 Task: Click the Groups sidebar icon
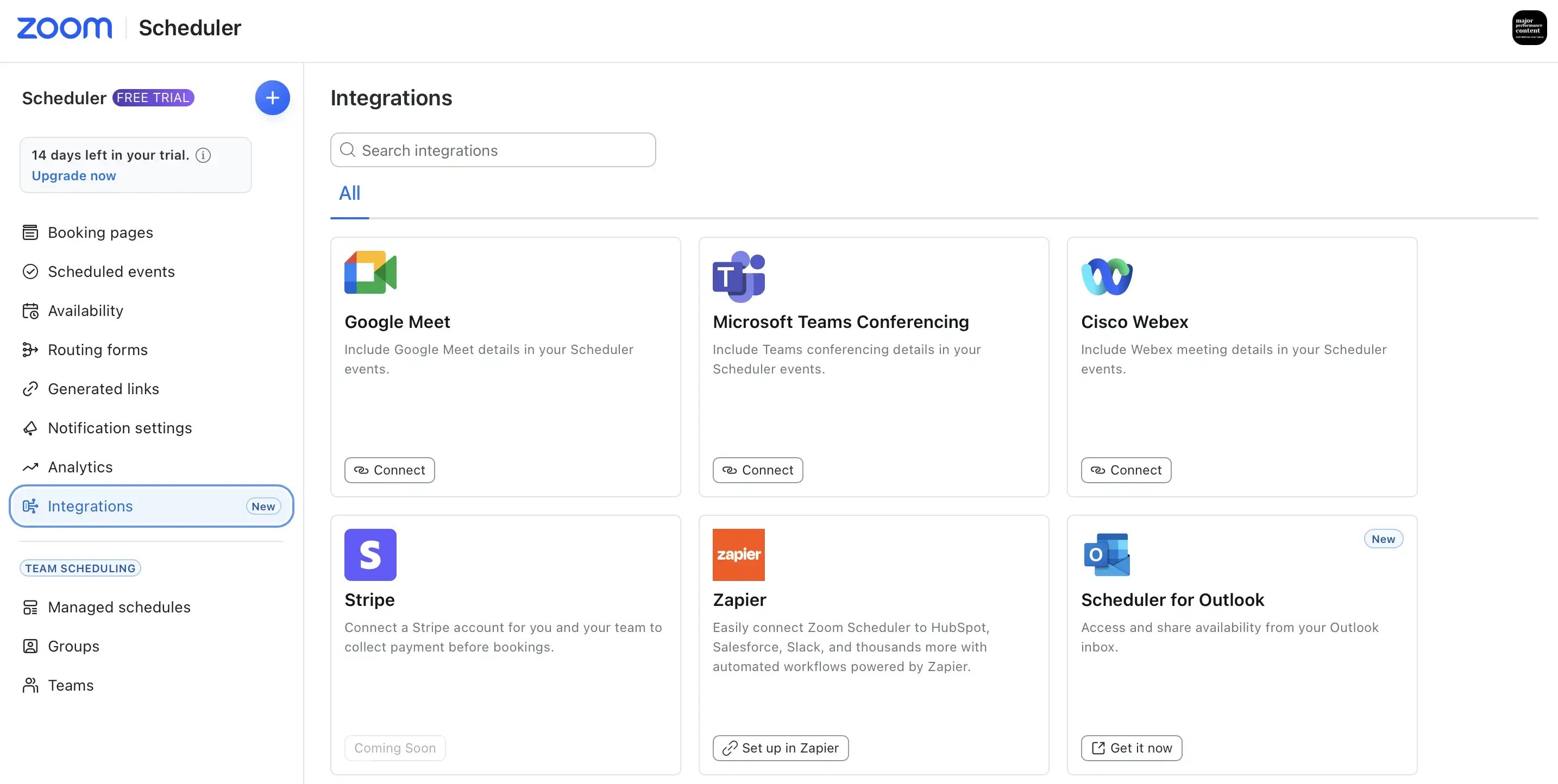coord(30,646)
